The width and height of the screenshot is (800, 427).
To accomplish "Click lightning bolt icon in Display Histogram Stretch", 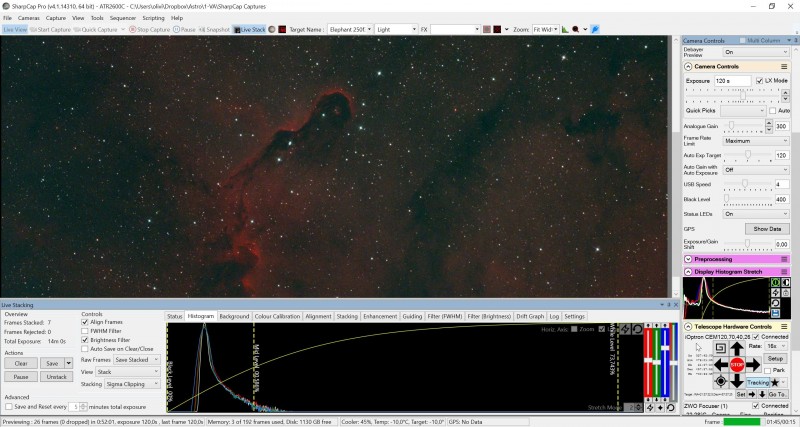I will pyautogui.click(x=775, y=293).
